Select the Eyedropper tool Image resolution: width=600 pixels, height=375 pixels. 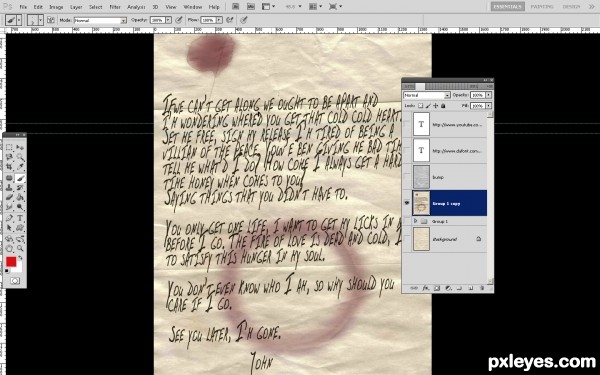tap(20, 166)
